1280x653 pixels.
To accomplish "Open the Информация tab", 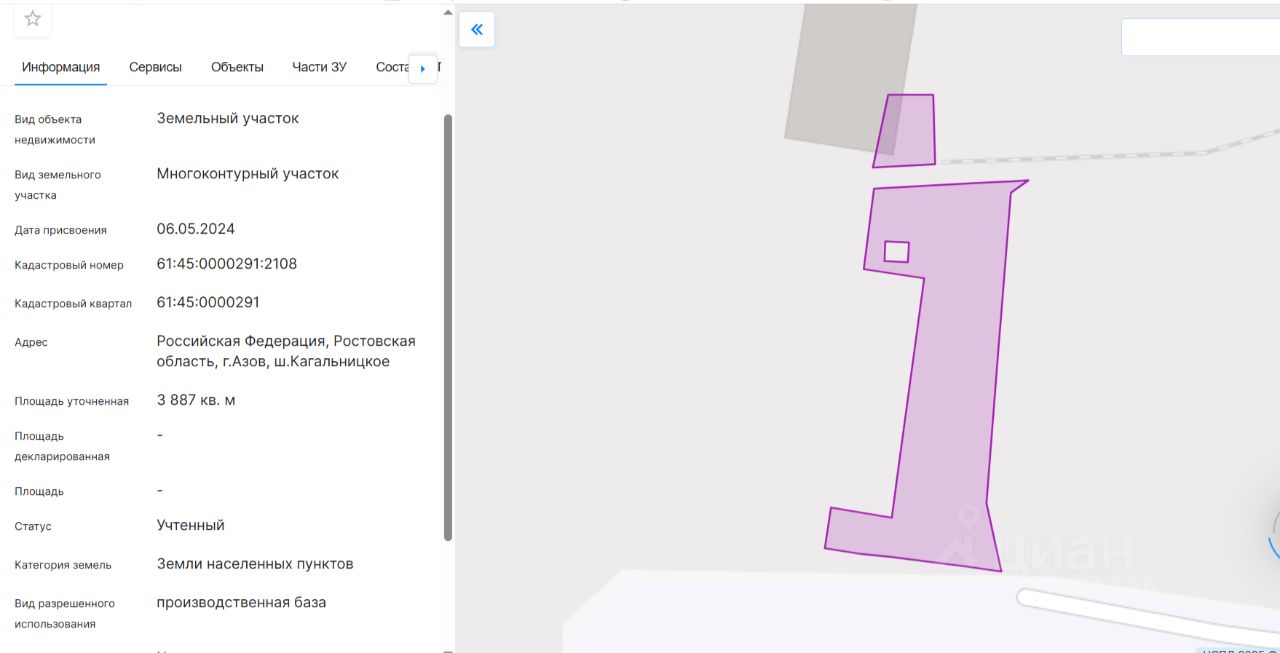I will pos(61,67).
